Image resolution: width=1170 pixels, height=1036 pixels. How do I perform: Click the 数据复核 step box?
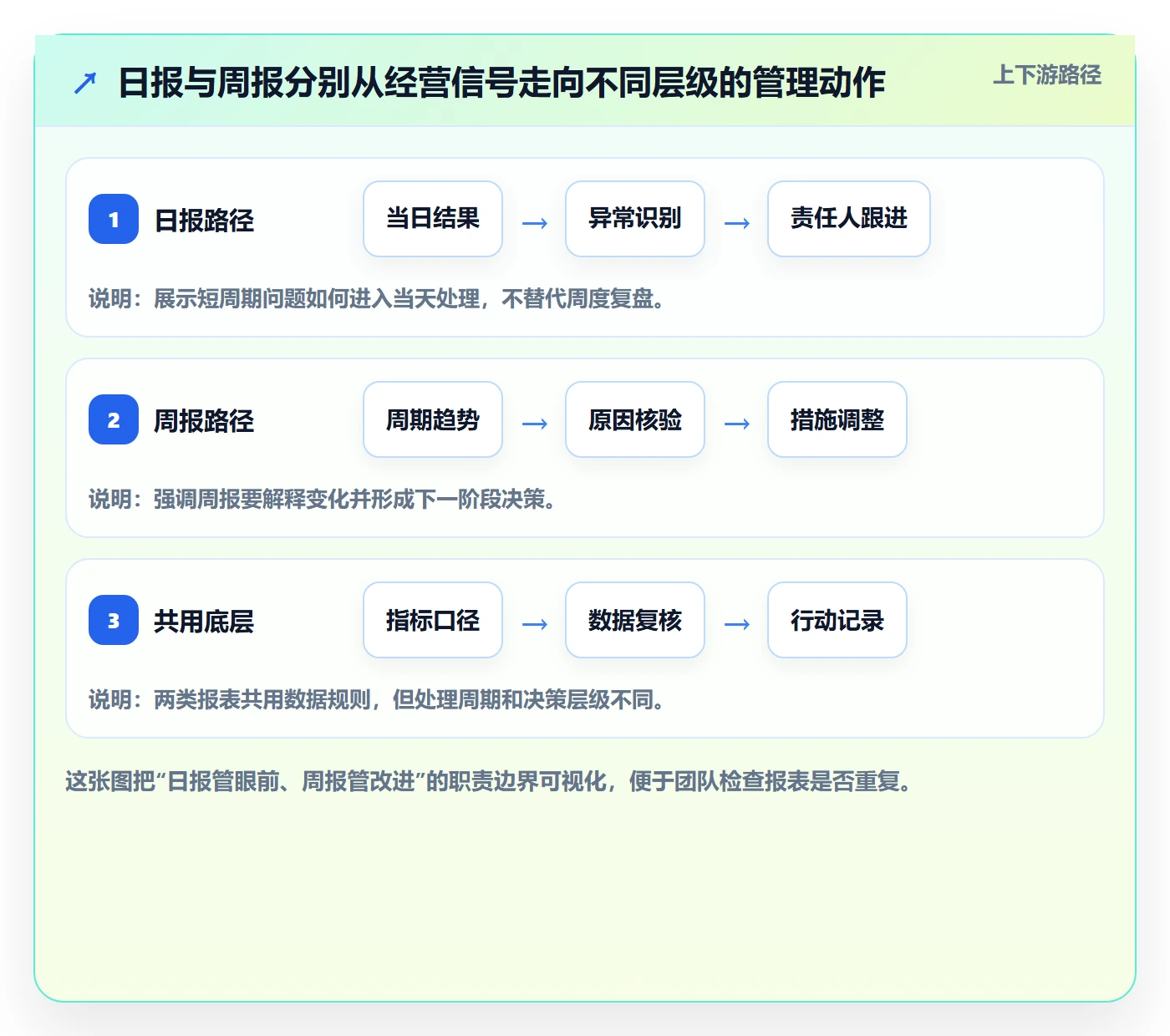pos(635,620)
